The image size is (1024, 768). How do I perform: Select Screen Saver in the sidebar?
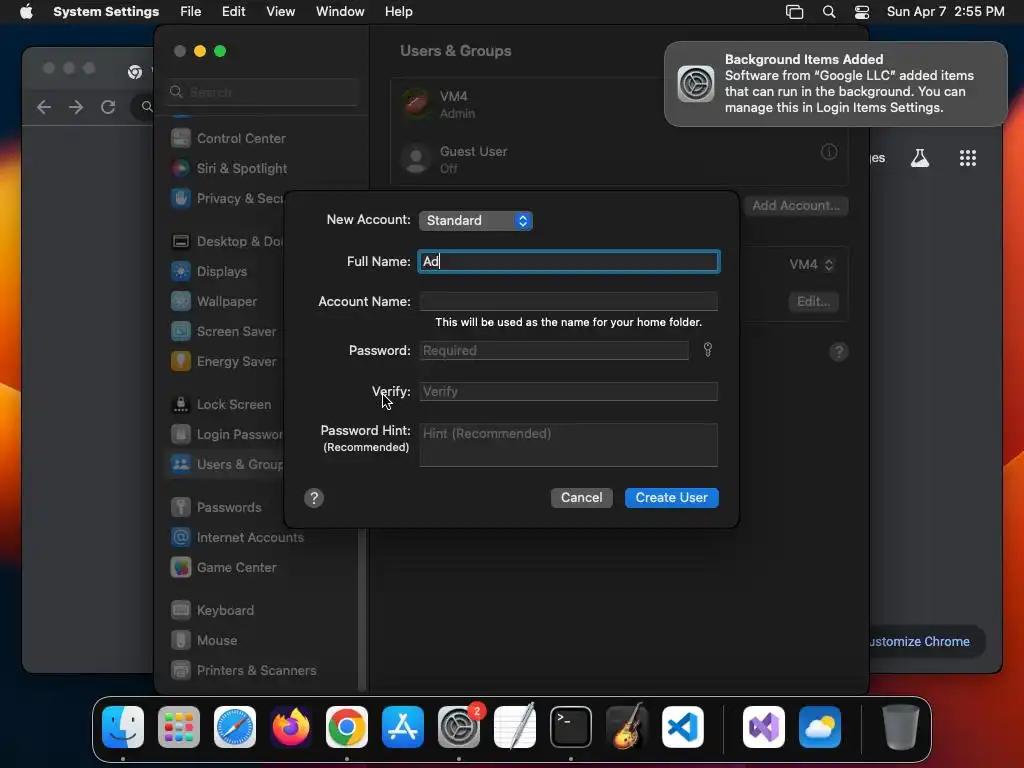pos(225,331)
